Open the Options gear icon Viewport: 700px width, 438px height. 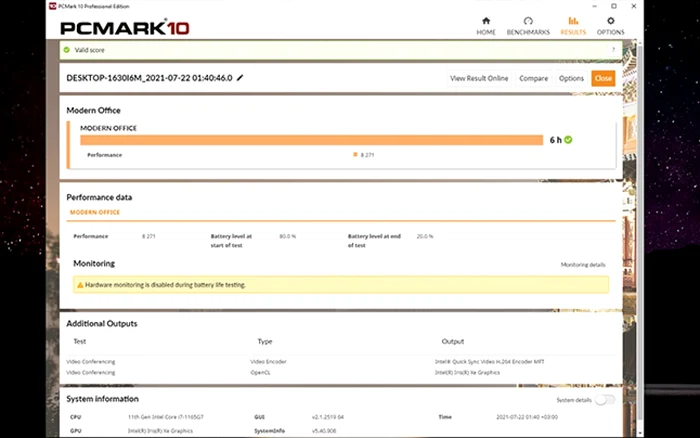[x=610, y=21]
